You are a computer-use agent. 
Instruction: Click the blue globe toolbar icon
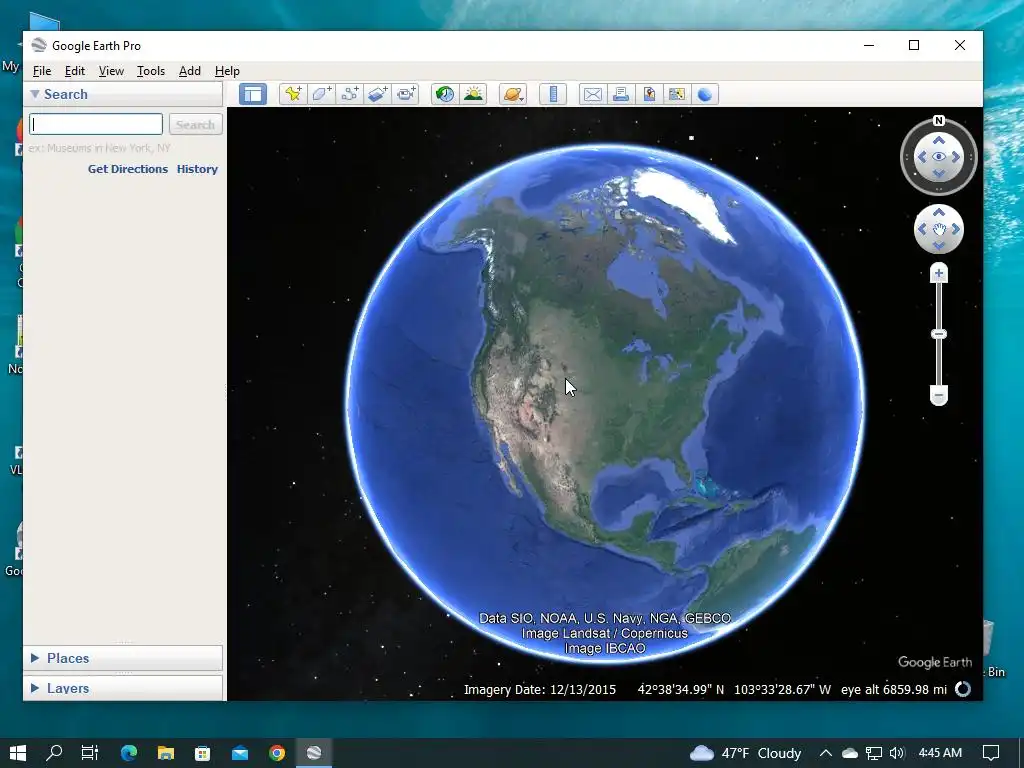click(x=705, y=94)
